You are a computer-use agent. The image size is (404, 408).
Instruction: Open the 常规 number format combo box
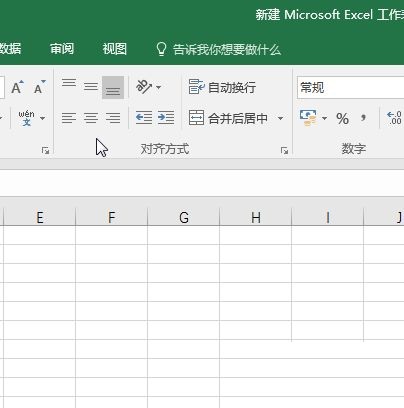coord(350,88)
